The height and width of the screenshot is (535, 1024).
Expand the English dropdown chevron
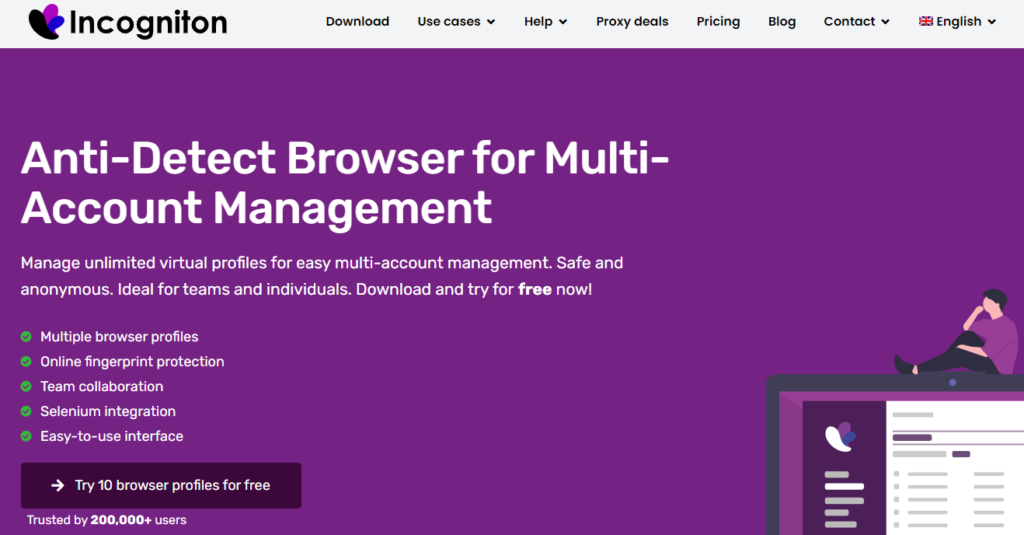click(x=991, y=22)
